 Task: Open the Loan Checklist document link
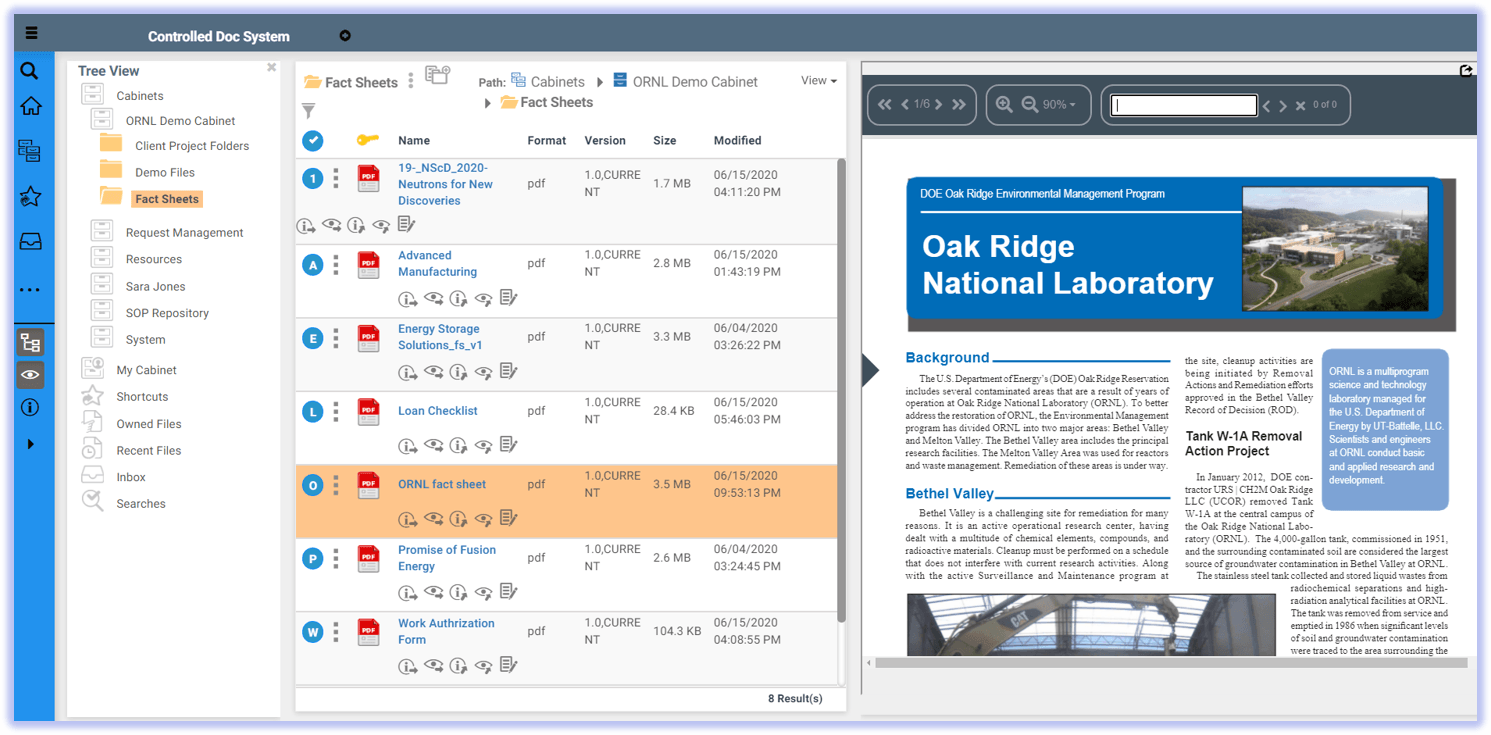click(x=438, y=411)
